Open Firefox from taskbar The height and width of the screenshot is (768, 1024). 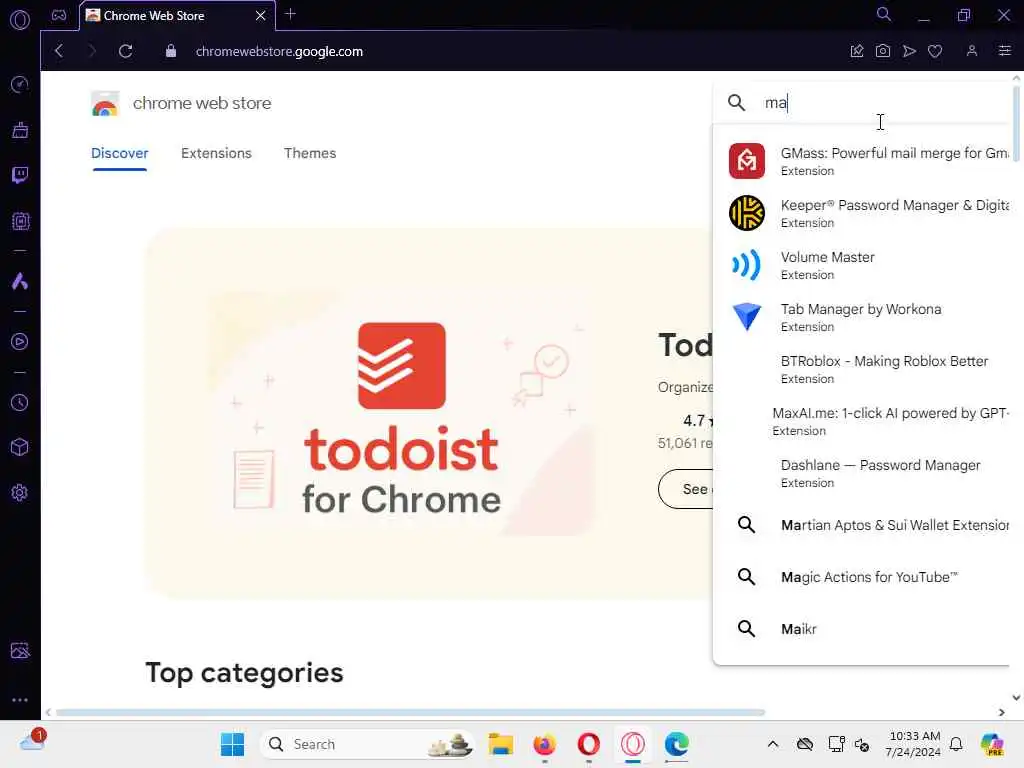pos(545,744)
